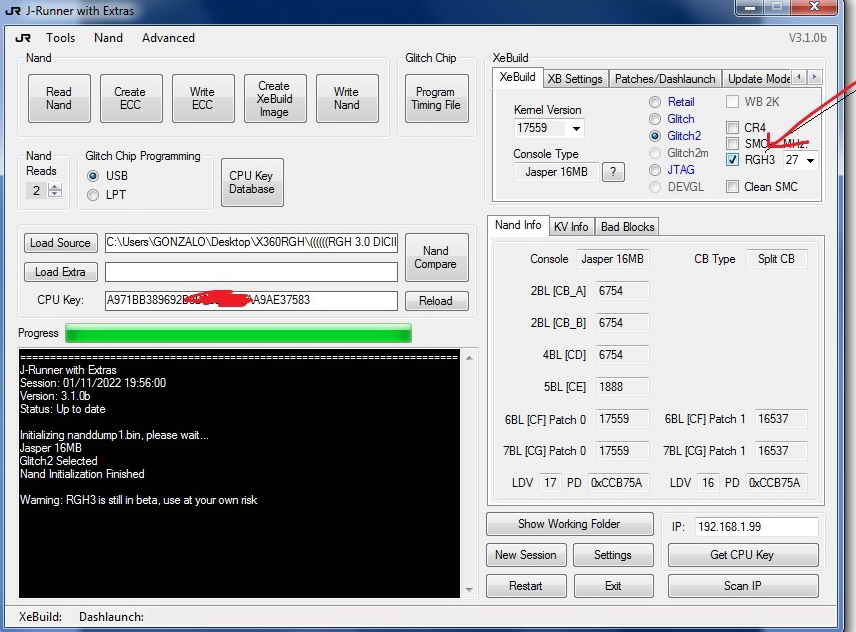
Task: Select USB glitch chip programming
Action: (93, 176)
